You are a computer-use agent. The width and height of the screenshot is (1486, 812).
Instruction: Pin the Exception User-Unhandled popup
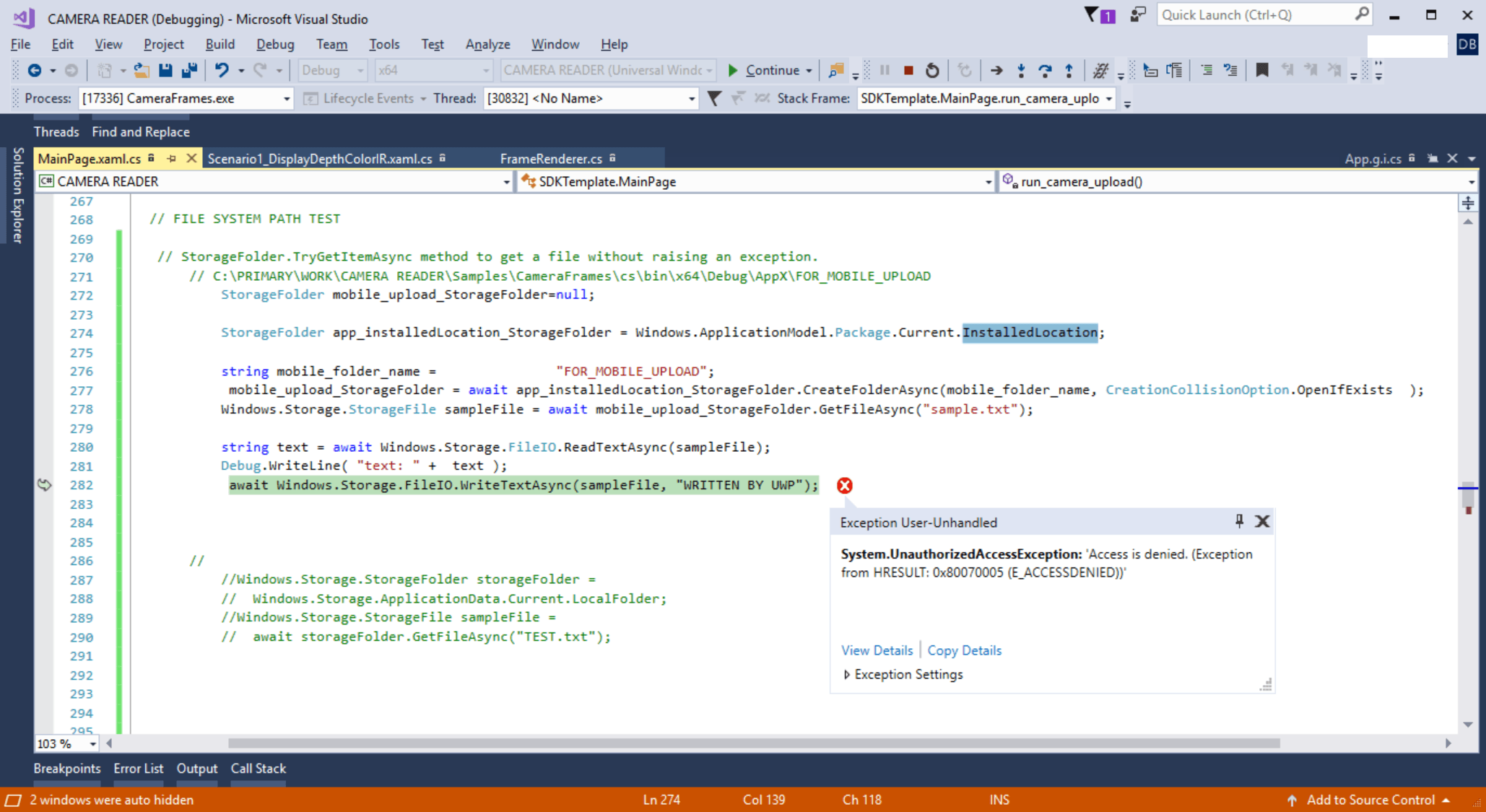(x=1239, y=521)
